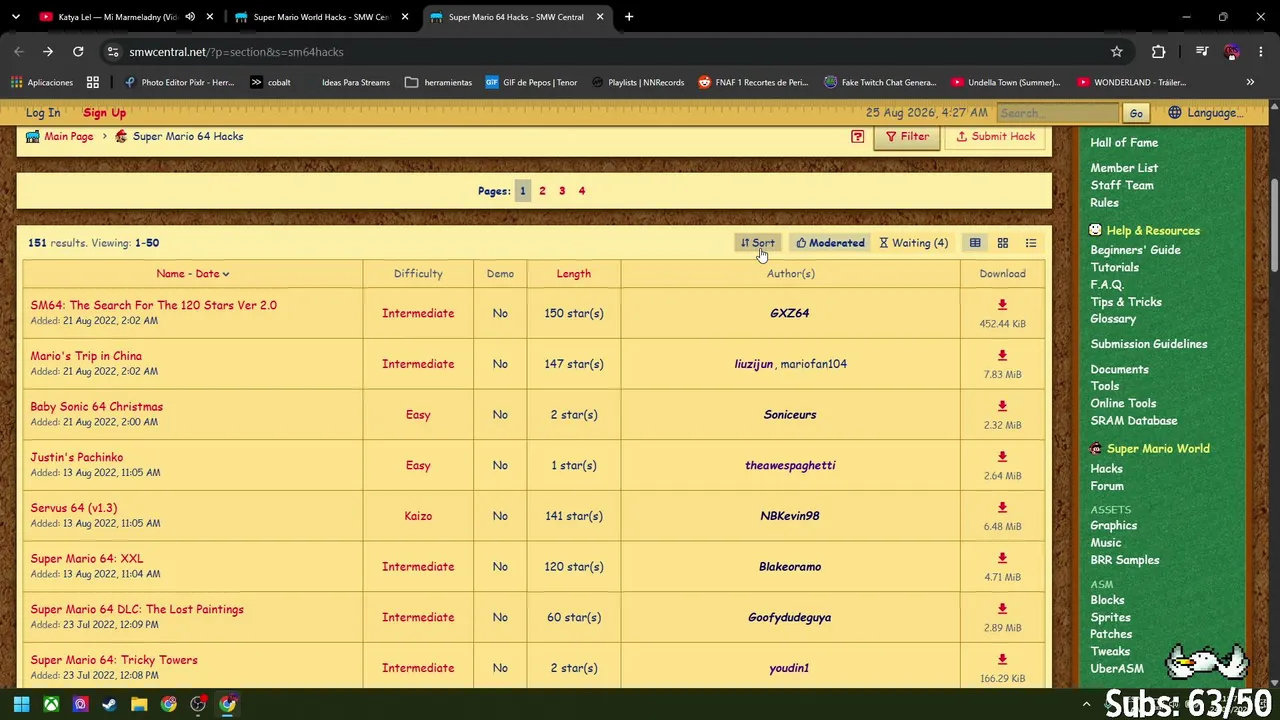Open the Language selector

point(1205,113)
